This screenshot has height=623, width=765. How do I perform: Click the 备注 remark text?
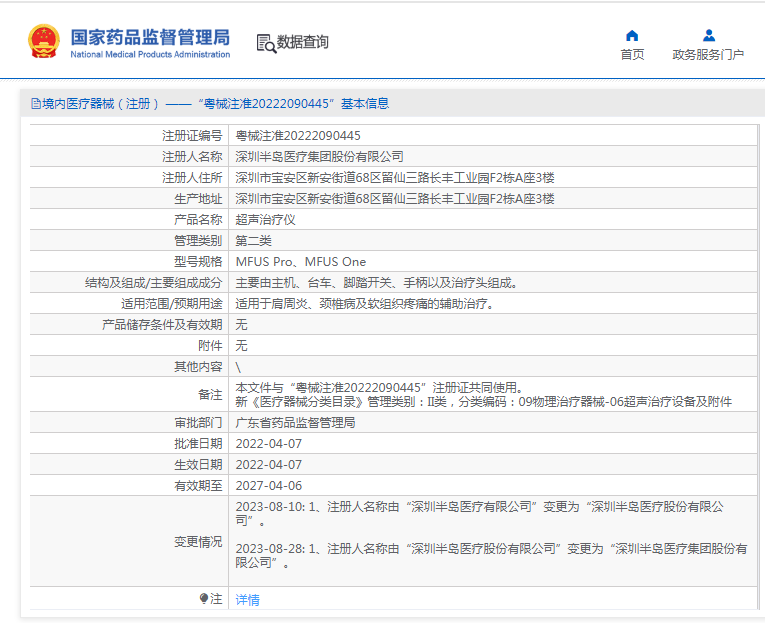click(x=483, y=395)
